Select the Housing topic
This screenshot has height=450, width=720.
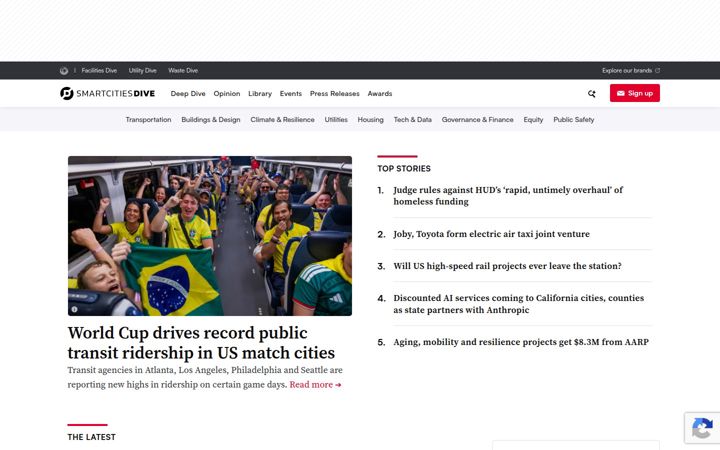point(371,120)
